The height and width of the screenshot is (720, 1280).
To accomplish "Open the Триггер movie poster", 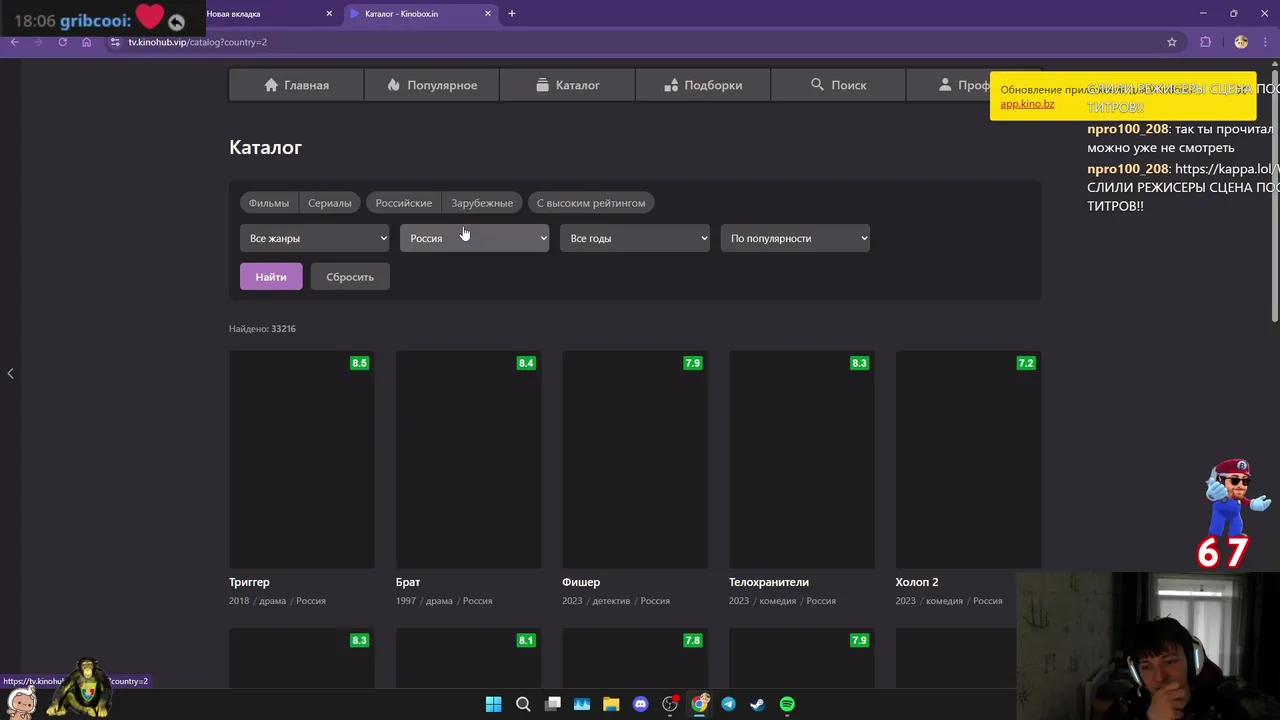I will click(x=302, y=459).
